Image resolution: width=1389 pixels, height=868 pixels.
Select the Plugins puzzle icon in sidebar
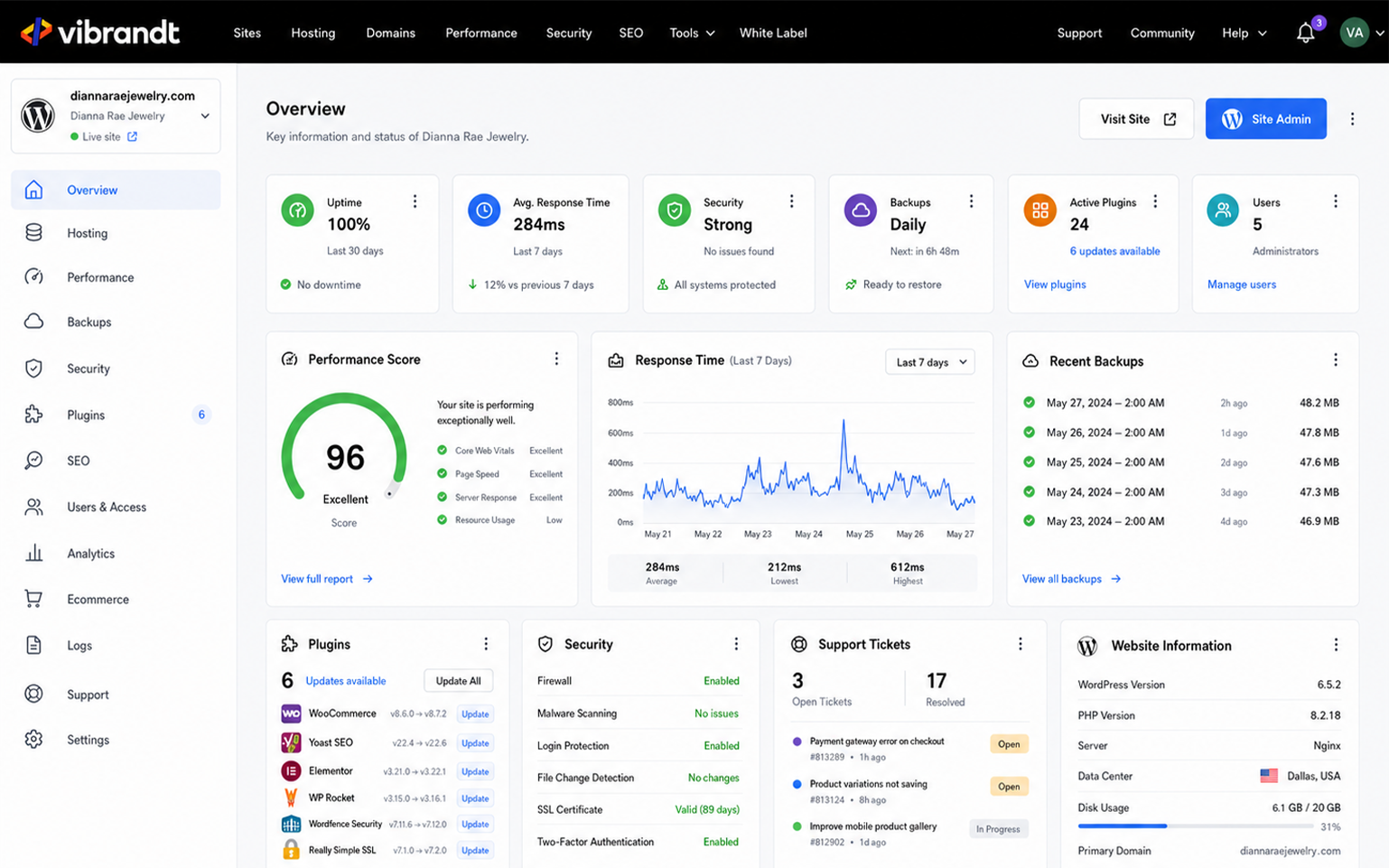coord(33,415)
